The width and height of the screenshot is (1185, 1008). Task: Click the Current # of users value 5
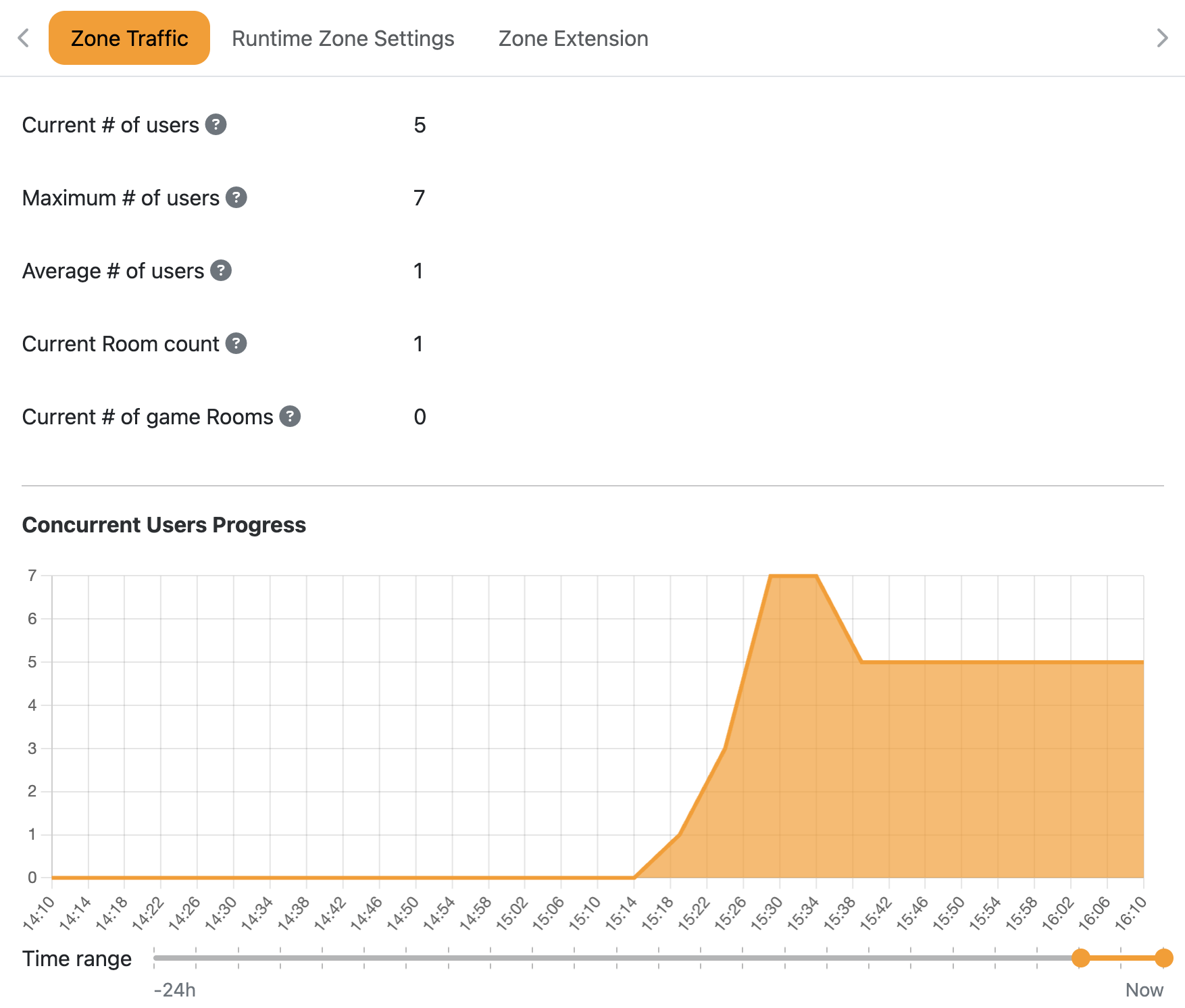420,125
